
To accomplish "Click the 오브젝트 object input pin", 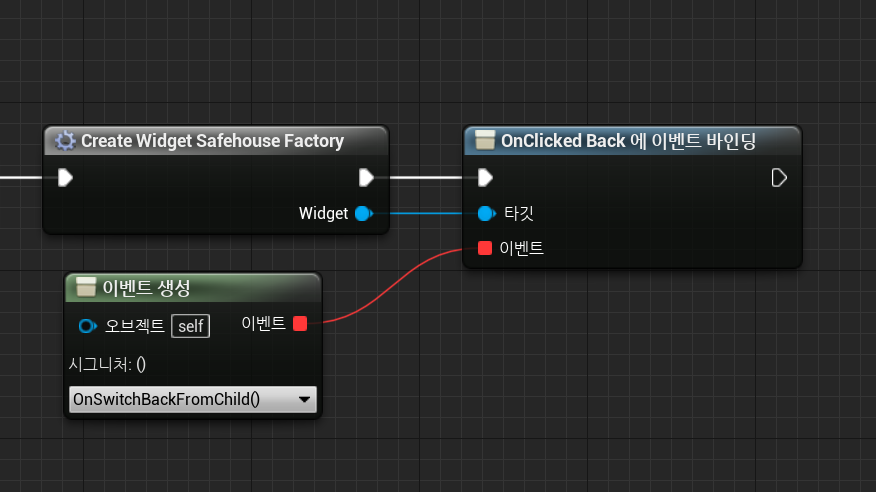I will tap(87, 326).
